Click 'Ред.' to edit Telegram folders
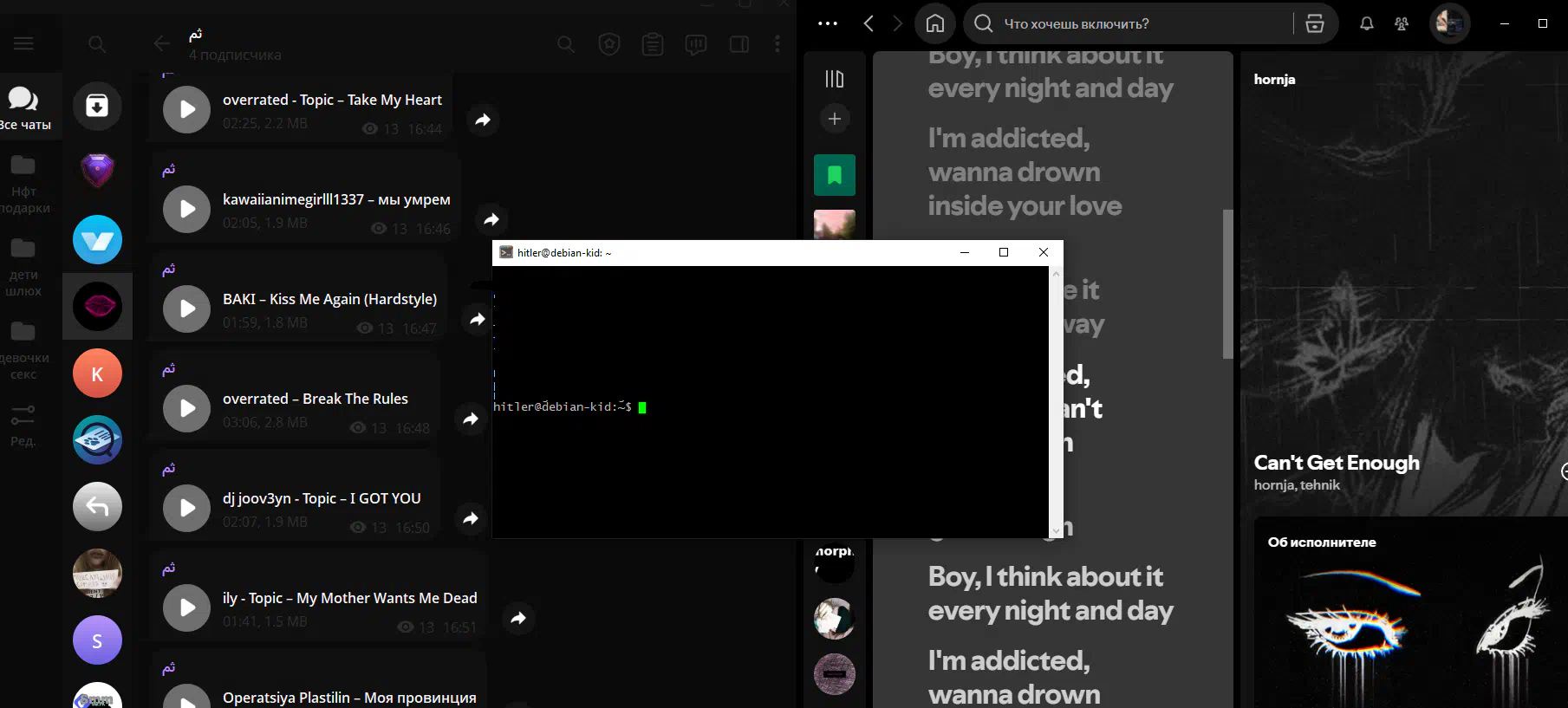 (23, 425)
